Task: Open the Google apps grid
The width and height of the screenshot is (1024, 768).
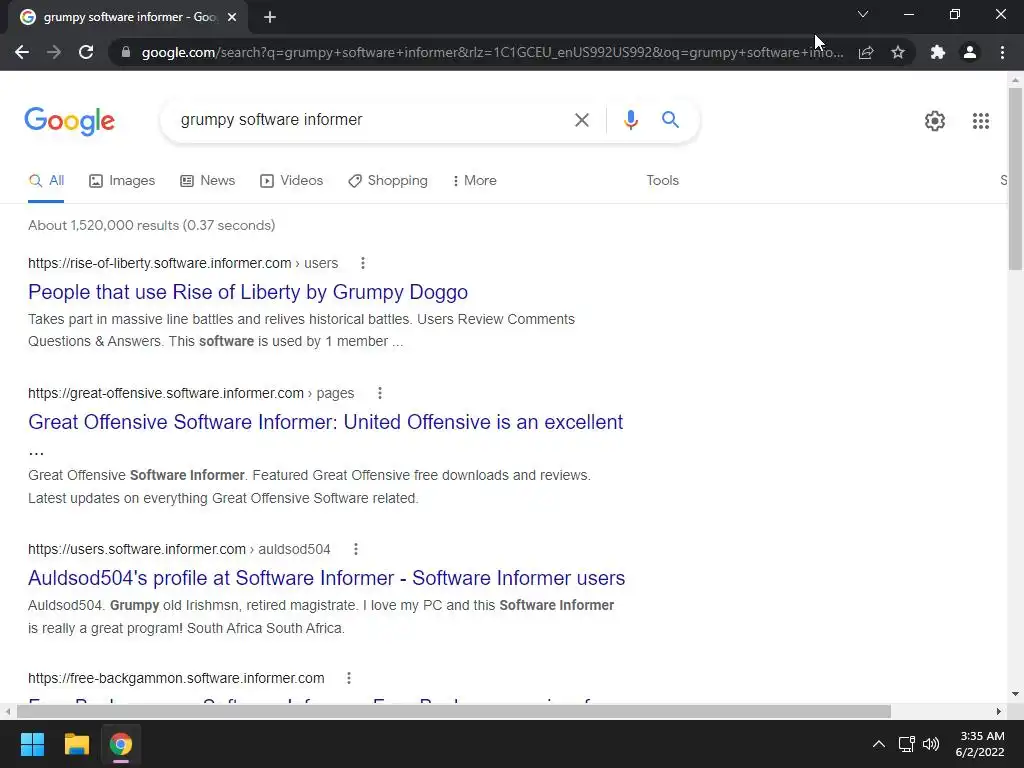Action: coord(980,121)
